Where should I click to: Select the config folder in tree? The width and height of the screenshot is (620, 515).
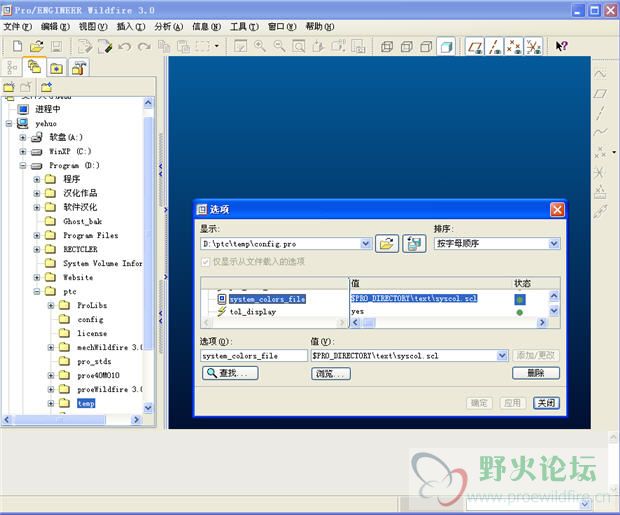tap(90, 319)
